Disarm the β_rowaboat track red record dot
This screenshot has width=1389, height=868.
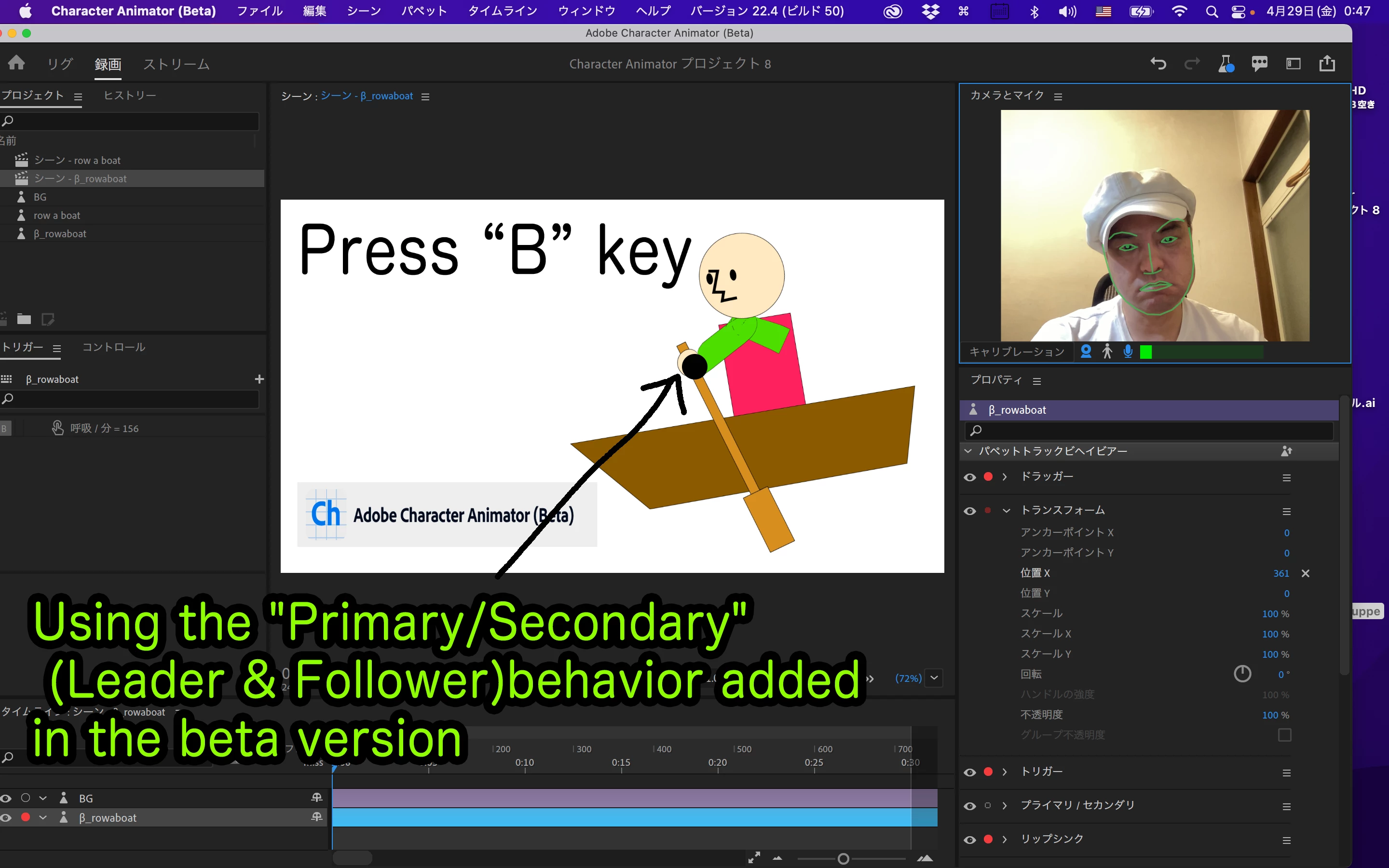25,817
